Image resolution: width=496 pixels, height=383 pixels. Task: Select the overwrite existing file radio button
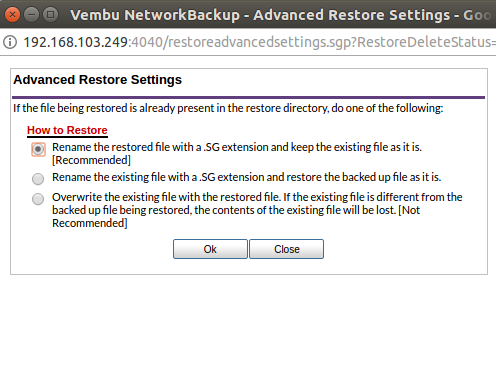(38, 199)
